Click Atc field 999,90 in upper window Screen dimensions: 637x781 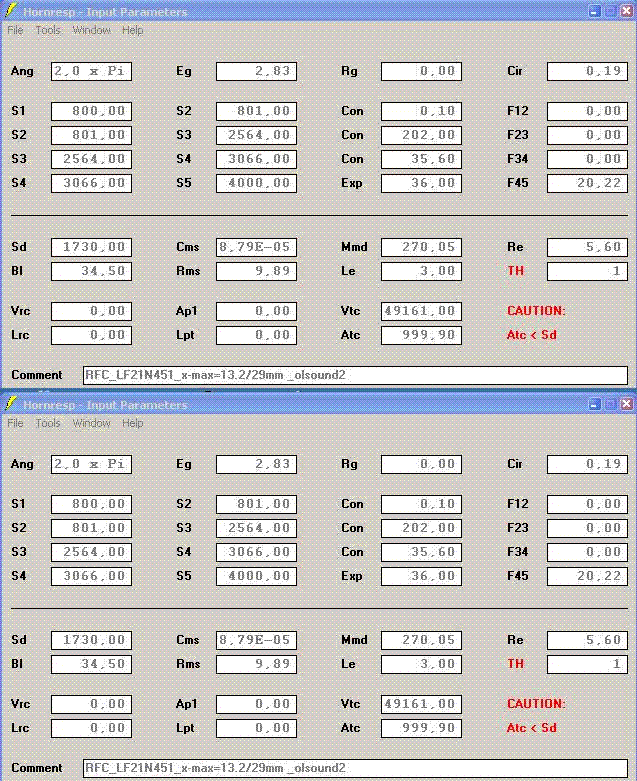tap(421, 335)
